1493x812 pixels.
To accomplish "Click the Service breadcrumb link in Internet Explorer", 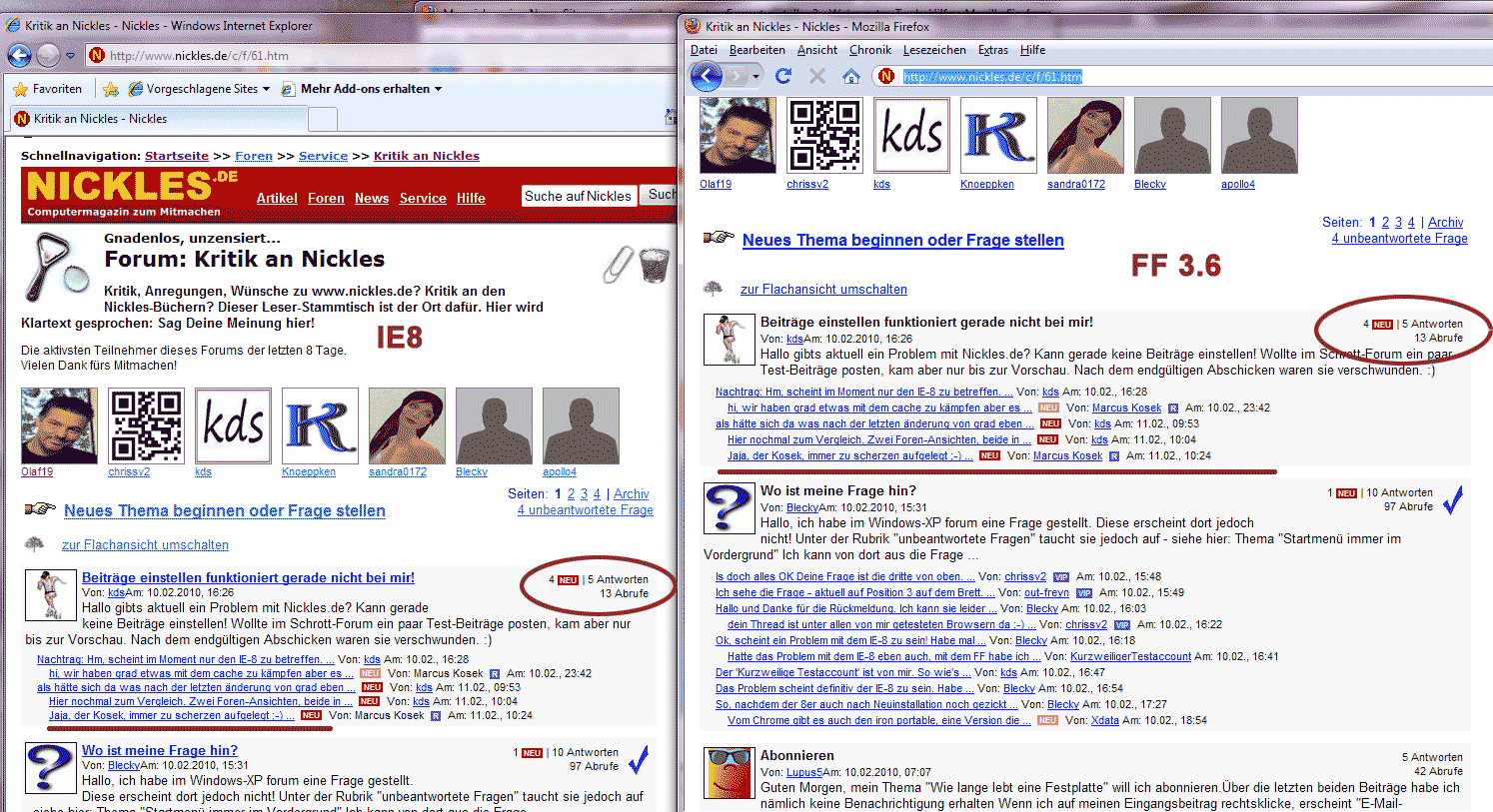I will (x=323, y=156).
